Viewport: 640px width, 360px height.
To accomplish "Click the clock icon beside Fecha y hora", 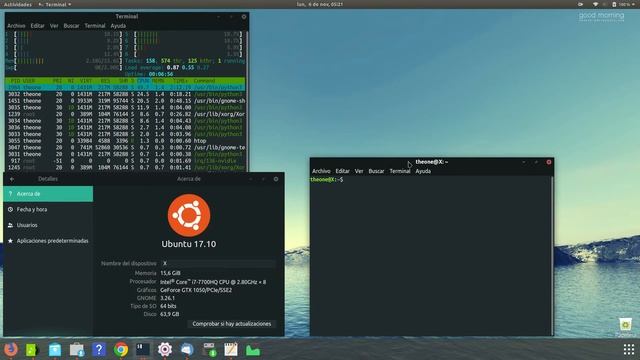I will pos(11,209).
